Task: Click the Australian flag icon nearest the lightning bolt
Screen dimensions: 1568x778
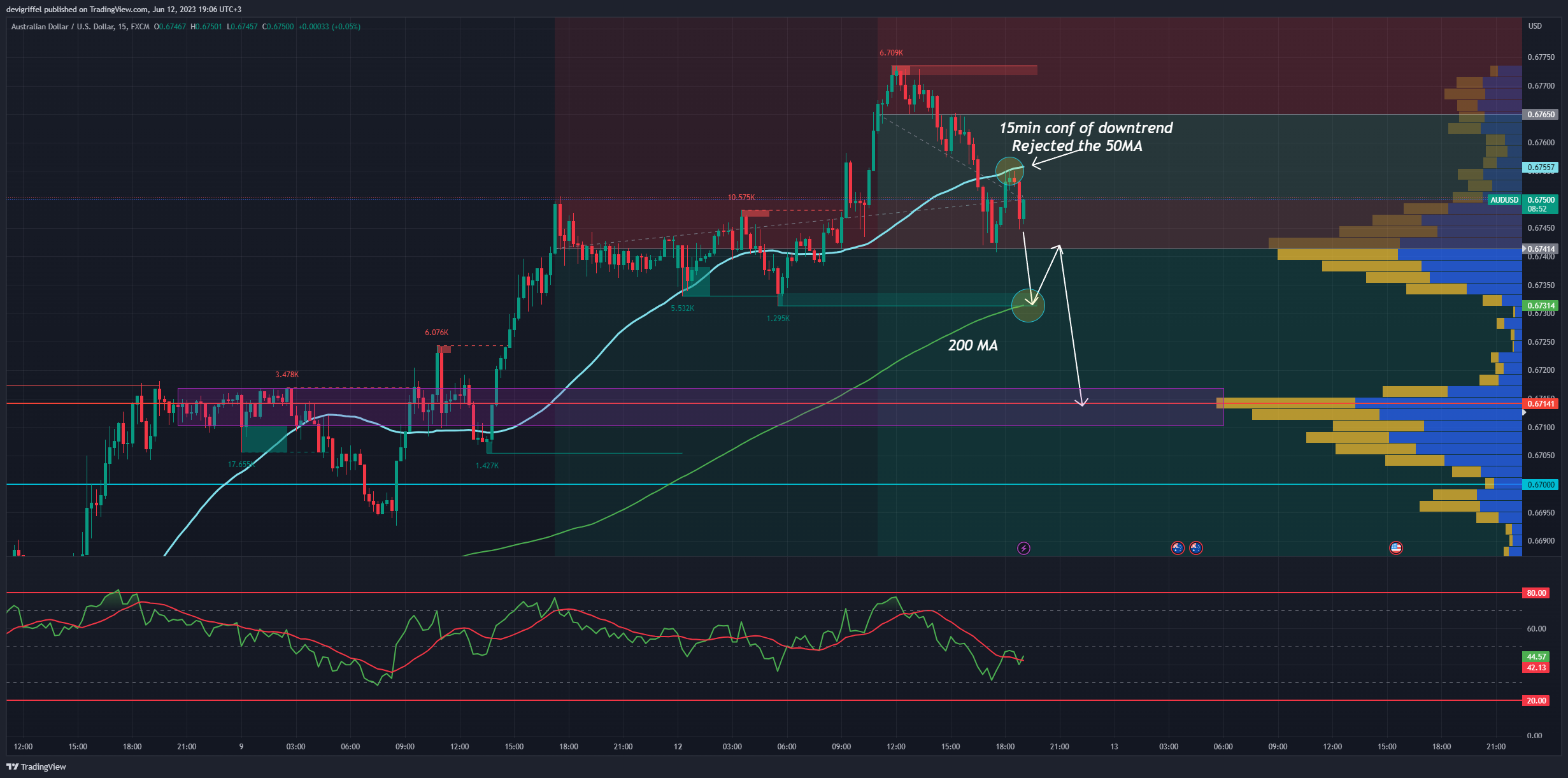Action: pos(1178,548)
